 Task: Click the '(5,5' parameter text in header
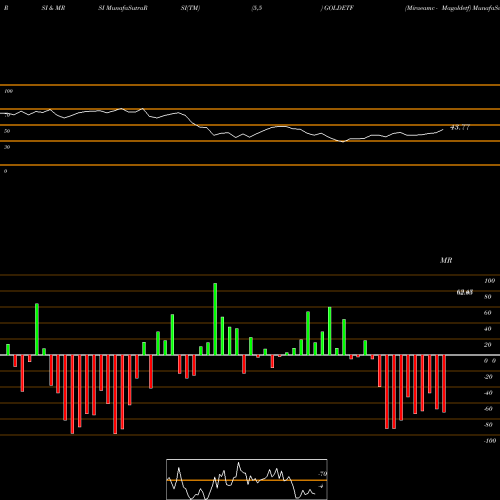click(257, 8)
